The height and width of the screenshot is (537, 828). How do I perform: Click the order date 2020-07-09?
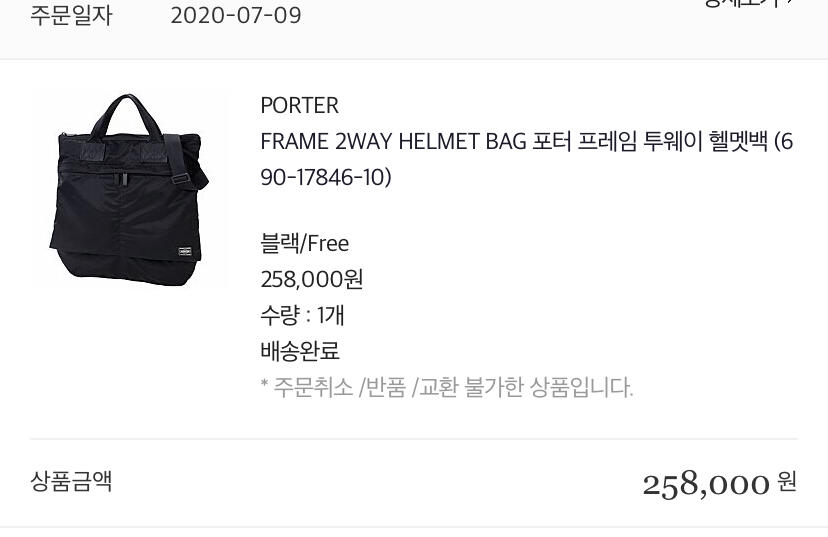pos(236,15)
